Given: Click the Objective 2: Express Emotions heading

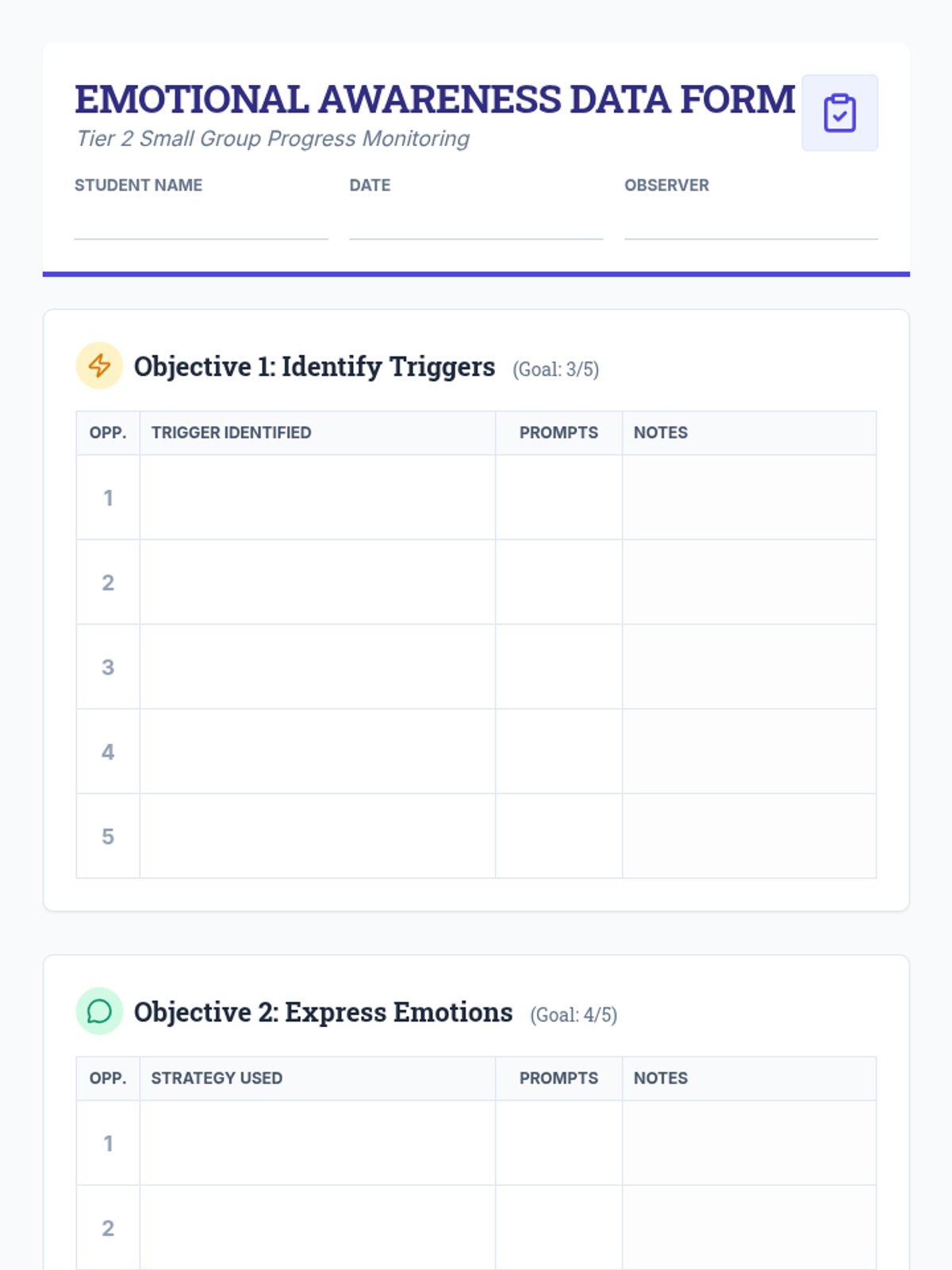Looking at the screenshot, I should [323, 1012].
